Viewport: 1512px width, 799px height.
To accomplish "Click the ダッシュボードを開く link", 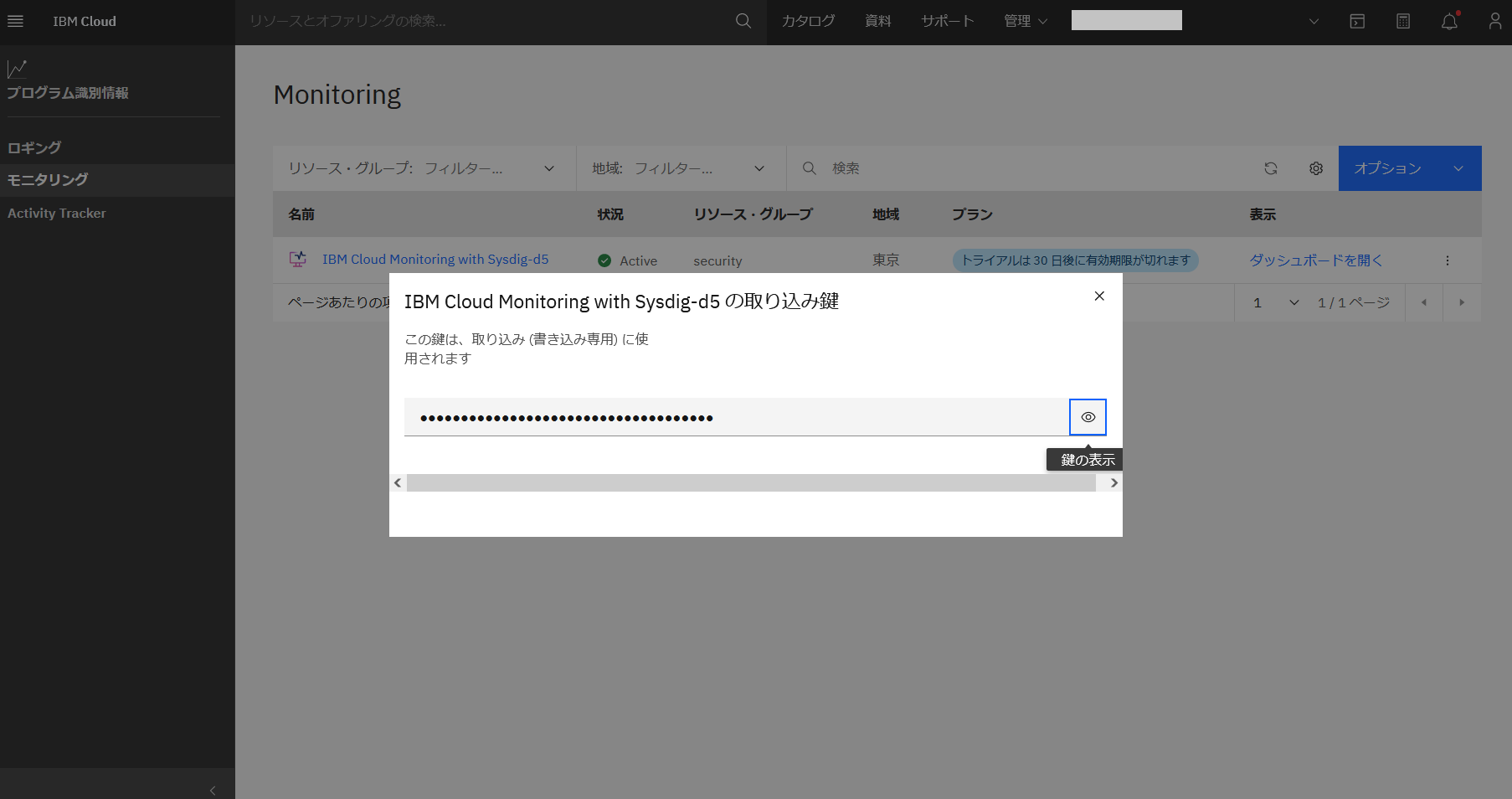I will pos(1316,260).
